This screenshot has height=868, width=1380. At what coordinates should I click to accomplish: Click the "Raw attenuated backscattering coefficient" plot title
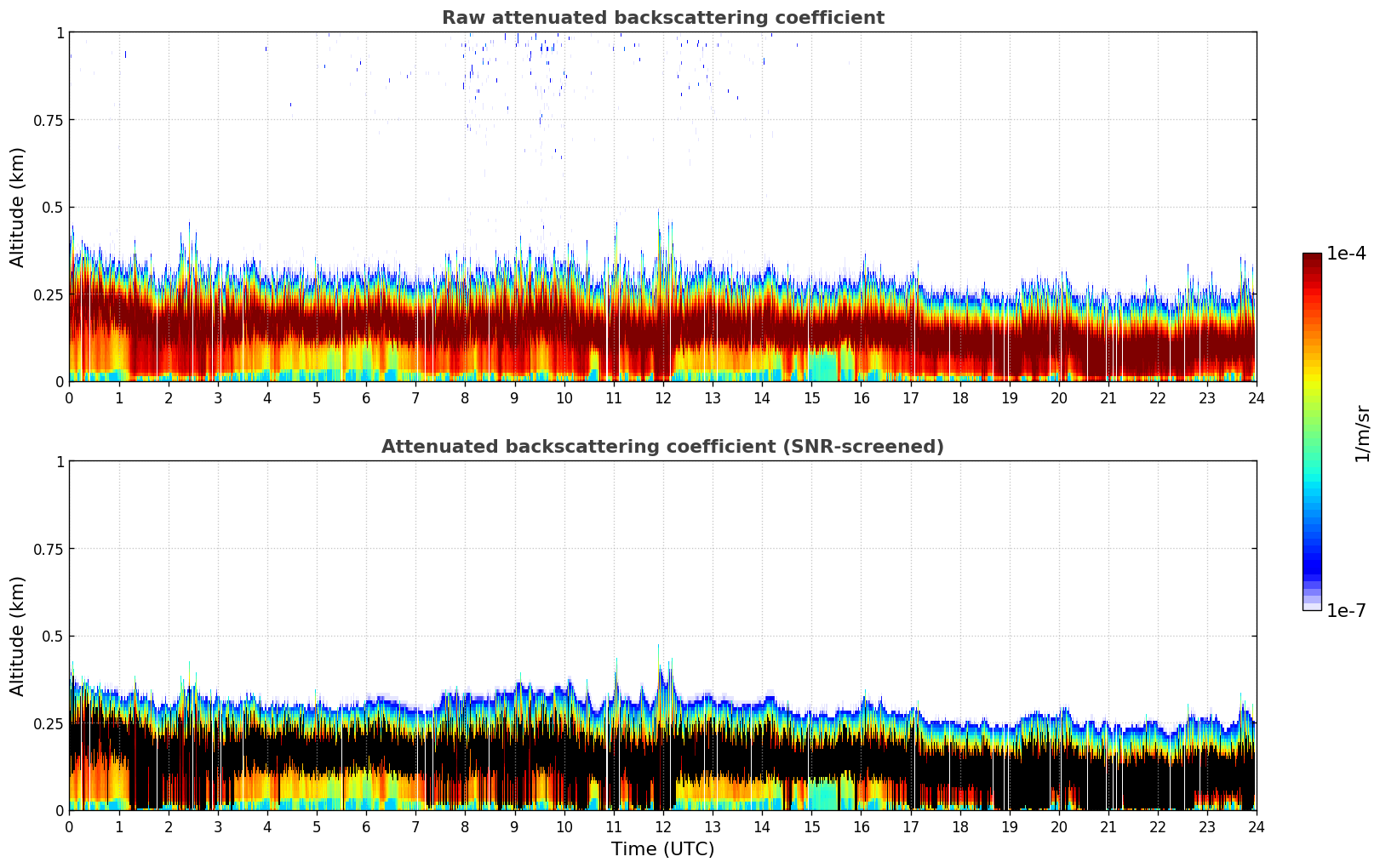(662, 18)
